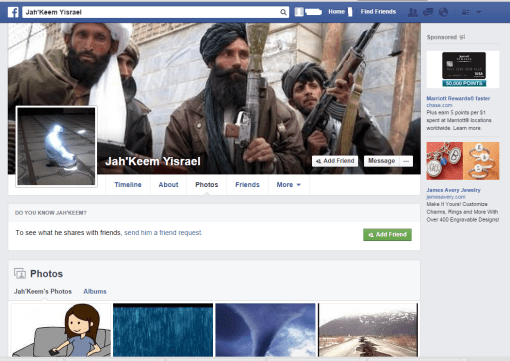Click the user avatar in top bar
The width and height of the screenshot is (510, 361).
point(299,12)
